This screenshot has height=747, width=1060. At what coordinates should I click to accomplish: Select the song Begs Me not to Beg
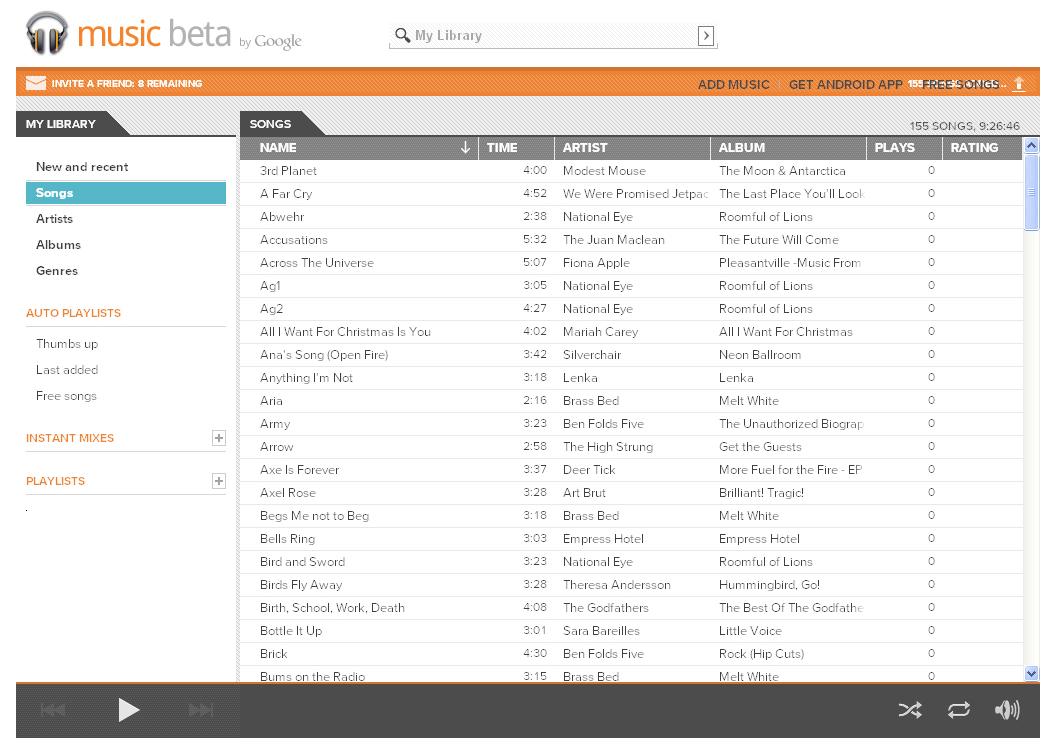click(x=314, y=516)
